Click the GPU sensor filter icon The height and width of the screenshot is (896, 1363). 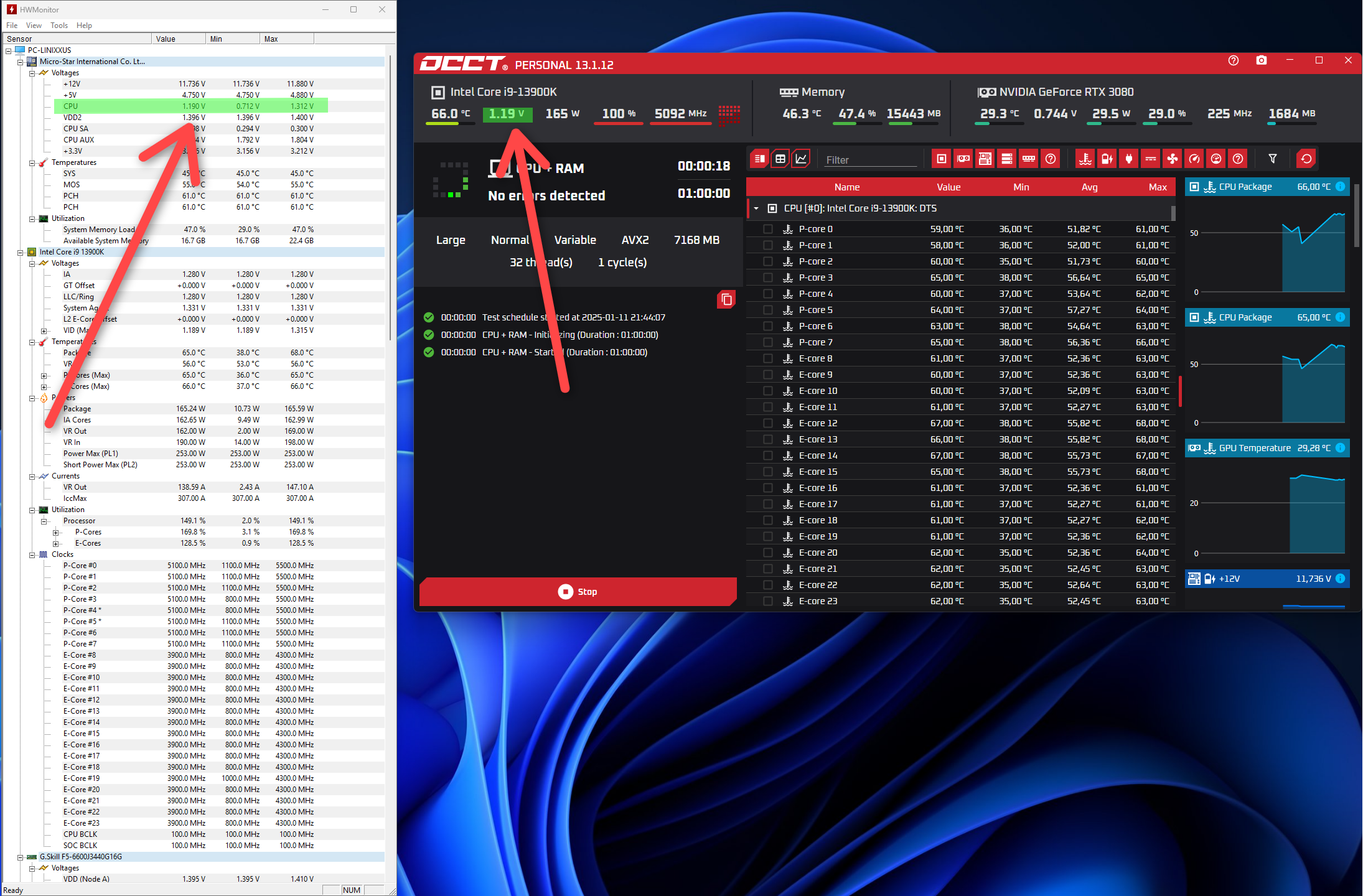pyautogui.click(x=963, y=159)
